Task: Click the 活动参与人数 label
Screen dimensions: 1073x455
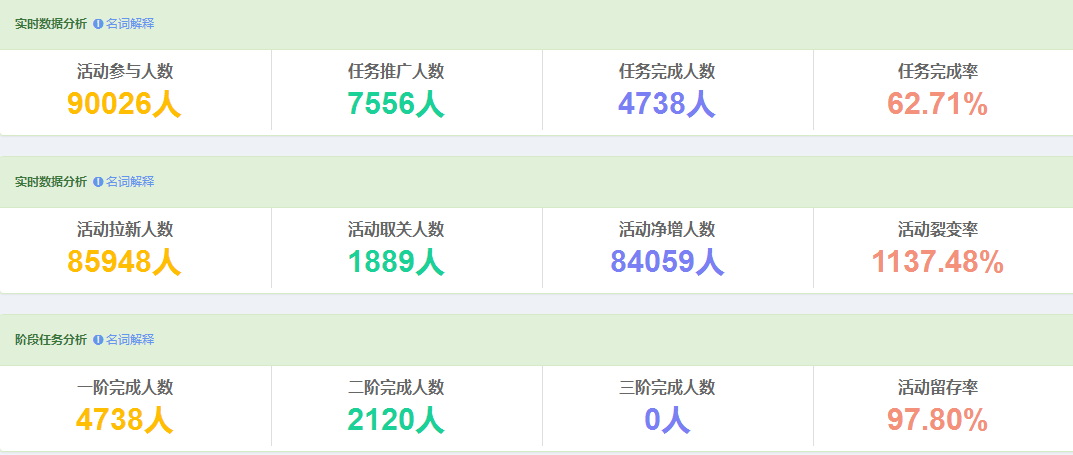Action: 125,71
